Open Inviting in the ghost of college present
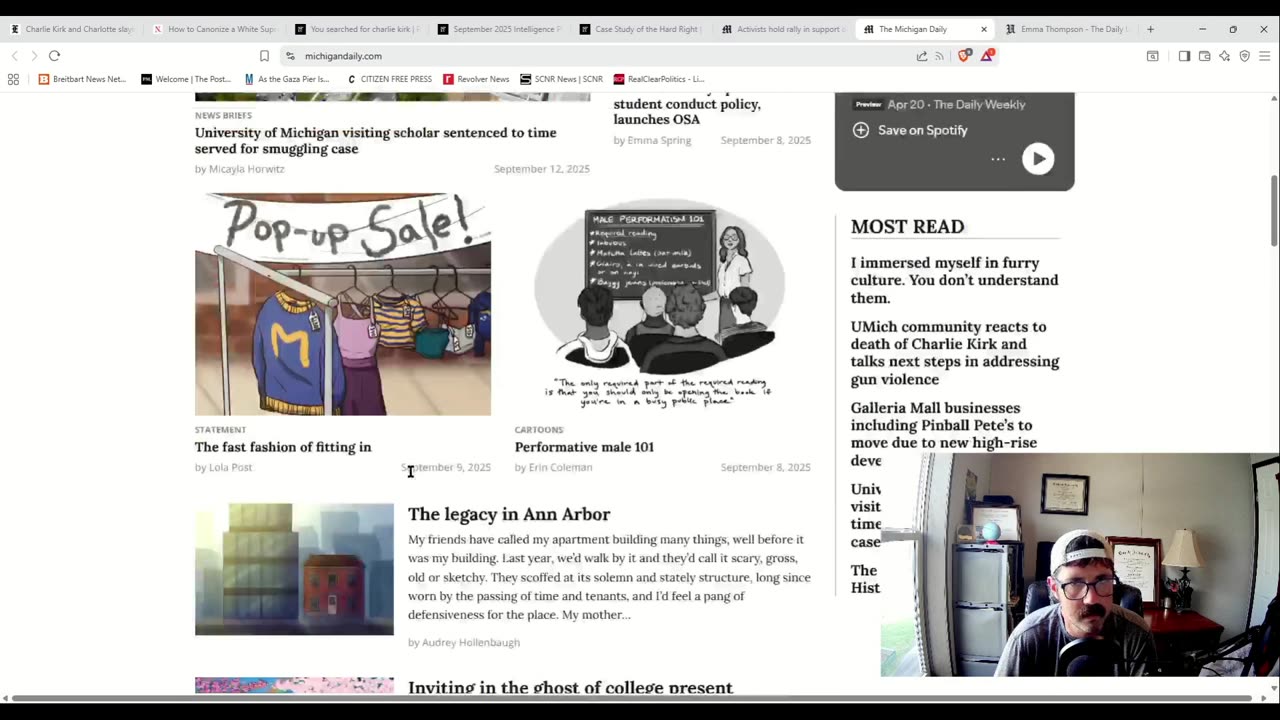Viewport: 1280px width, 720px height. coord(570,687)
